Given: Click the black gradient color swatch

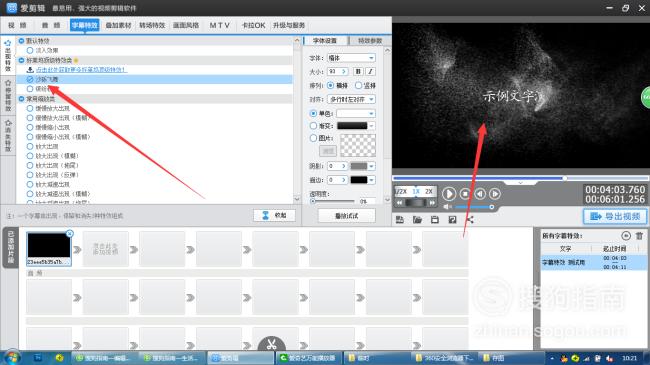Looking at the screenshot, I should coord(352,126).
